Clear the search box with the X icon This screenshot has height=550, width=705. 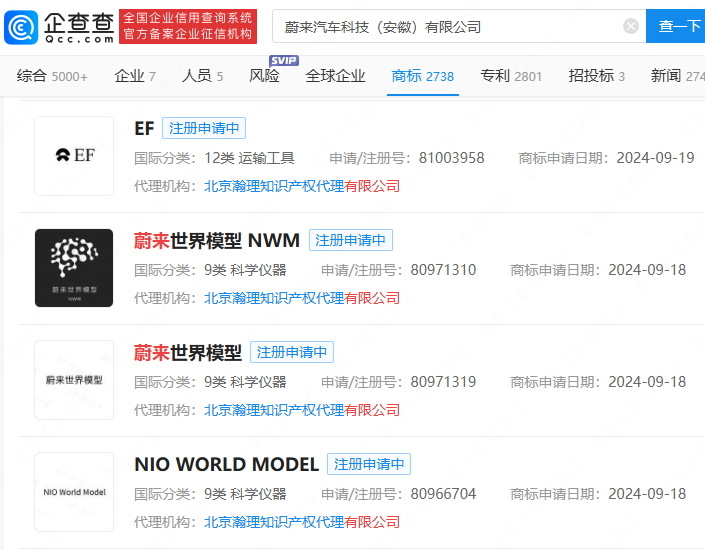tap(631, 26)
